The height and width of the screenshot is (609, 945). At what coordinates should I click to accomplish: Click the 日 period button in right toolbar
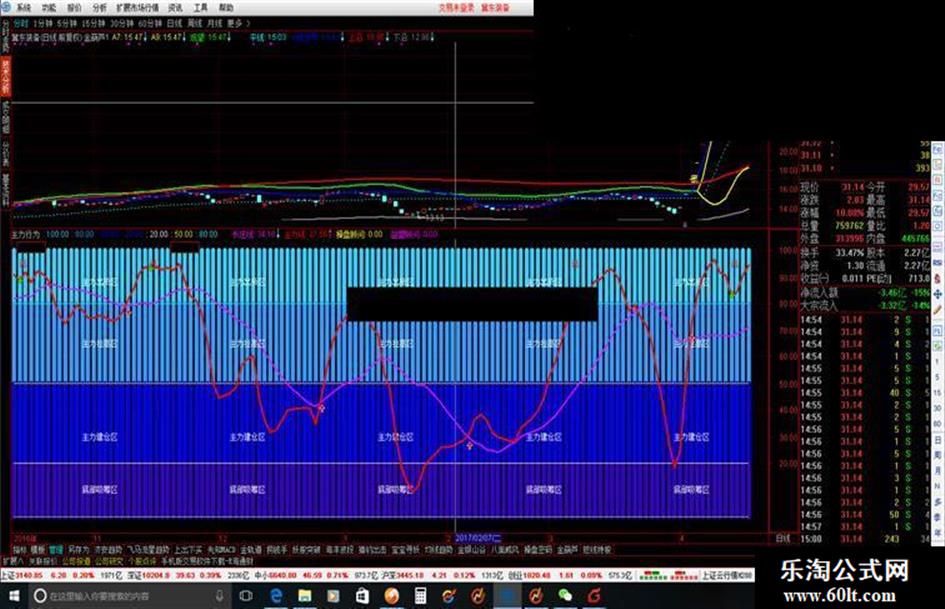(x=938, y=440)
